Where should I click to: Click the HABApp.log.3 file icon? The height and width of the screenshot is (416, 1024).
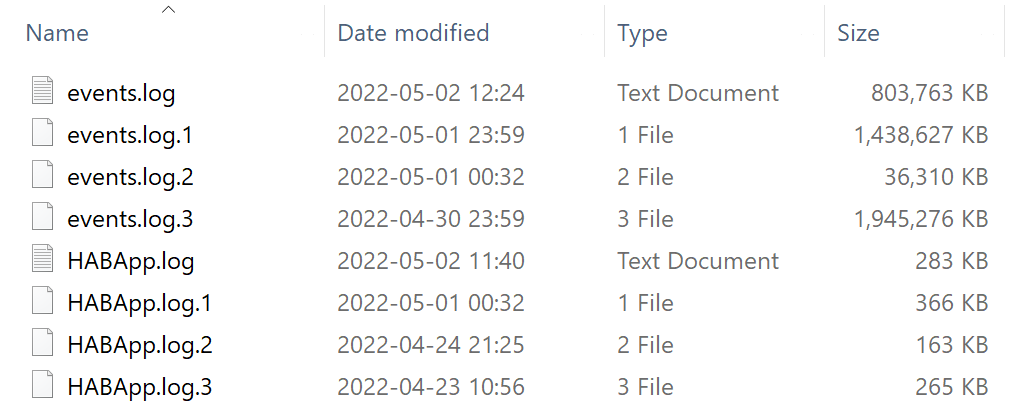42,387
